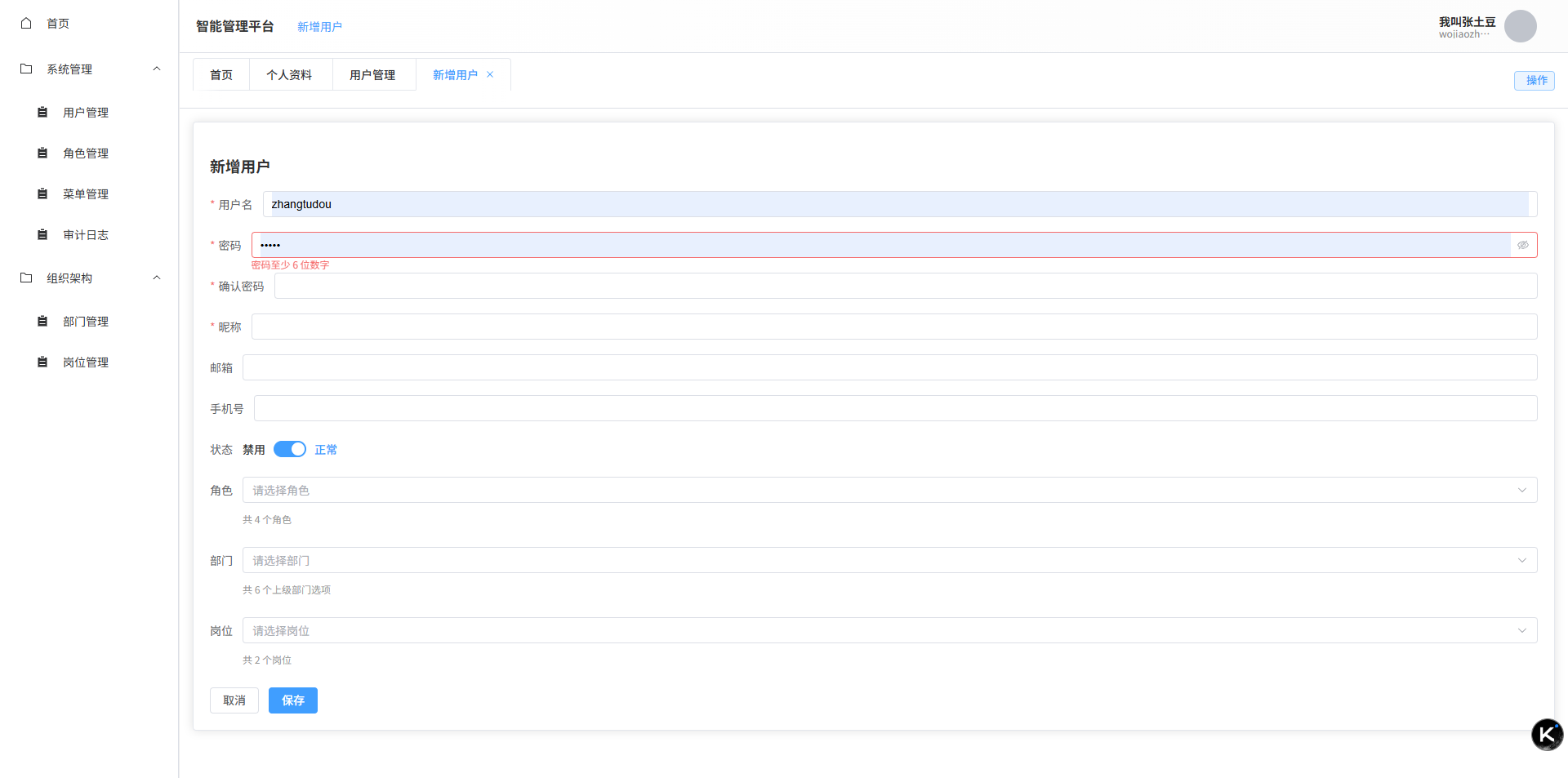Collapse the 组织架构 menu chevron
The width and height of the screenshot is (1568, 778).
[157, 278]
